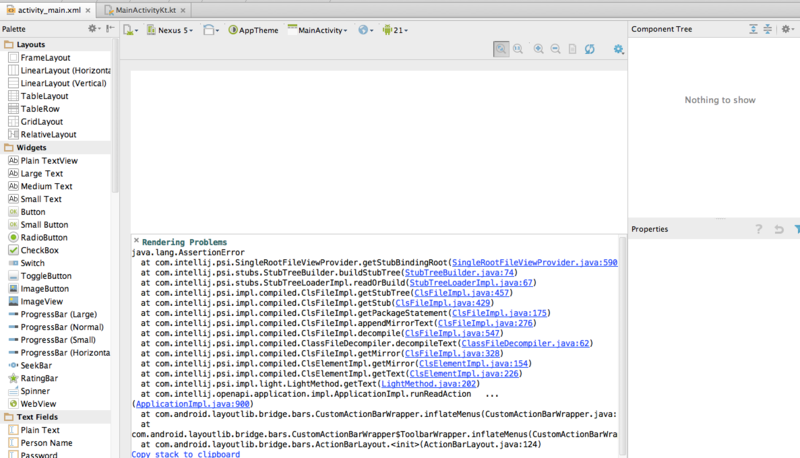The height and width of the screenshot is (458, 800).
Task: Open SingleRootFileViewProvider.java:590 link
Action: [x=535, y=263]
